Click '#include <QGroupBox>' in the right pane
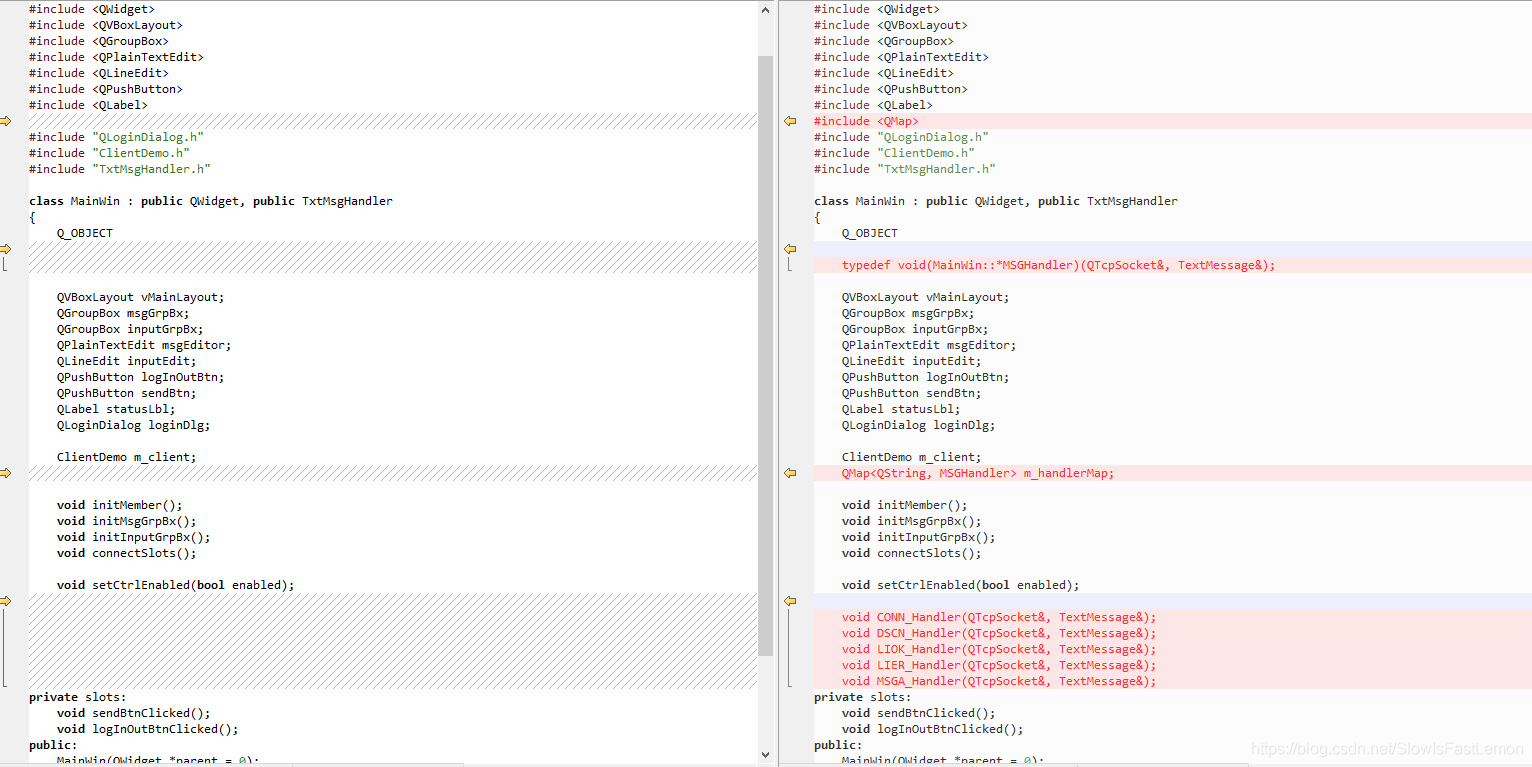Image resolution: width=1532 pixels, height=767 pixels. (884, 41)
